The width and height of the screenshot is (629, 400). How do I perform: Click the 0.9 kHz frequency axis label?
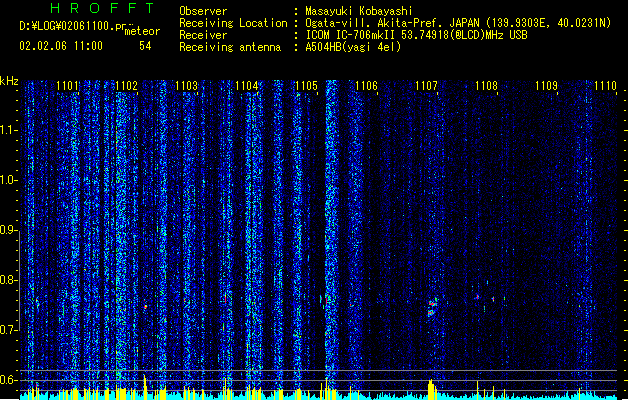8,231
